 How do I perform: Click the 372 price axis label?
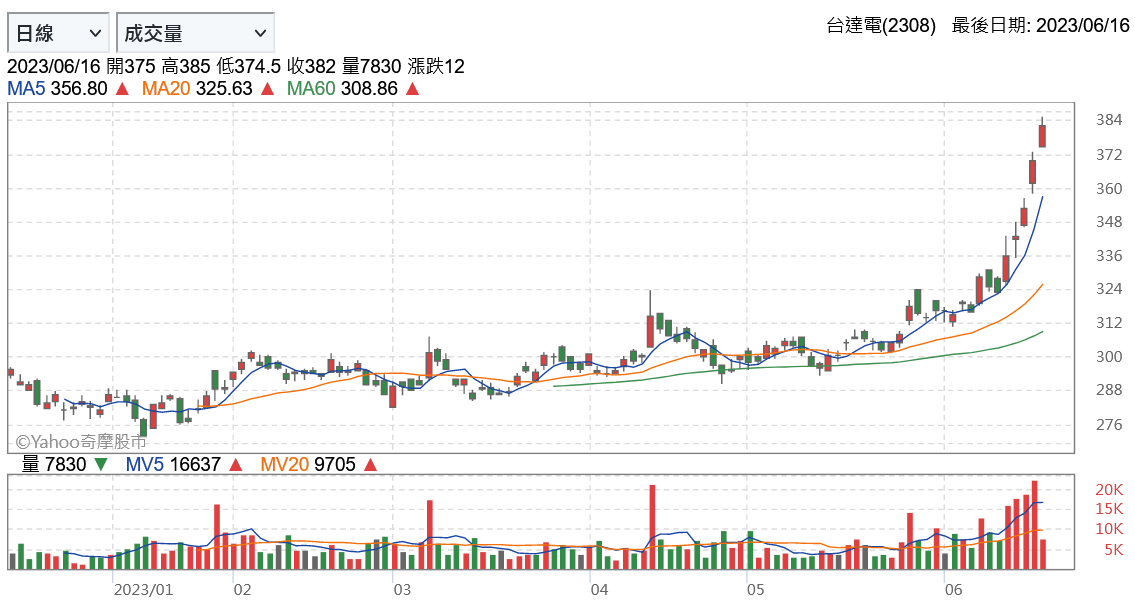pos(1109,155)
